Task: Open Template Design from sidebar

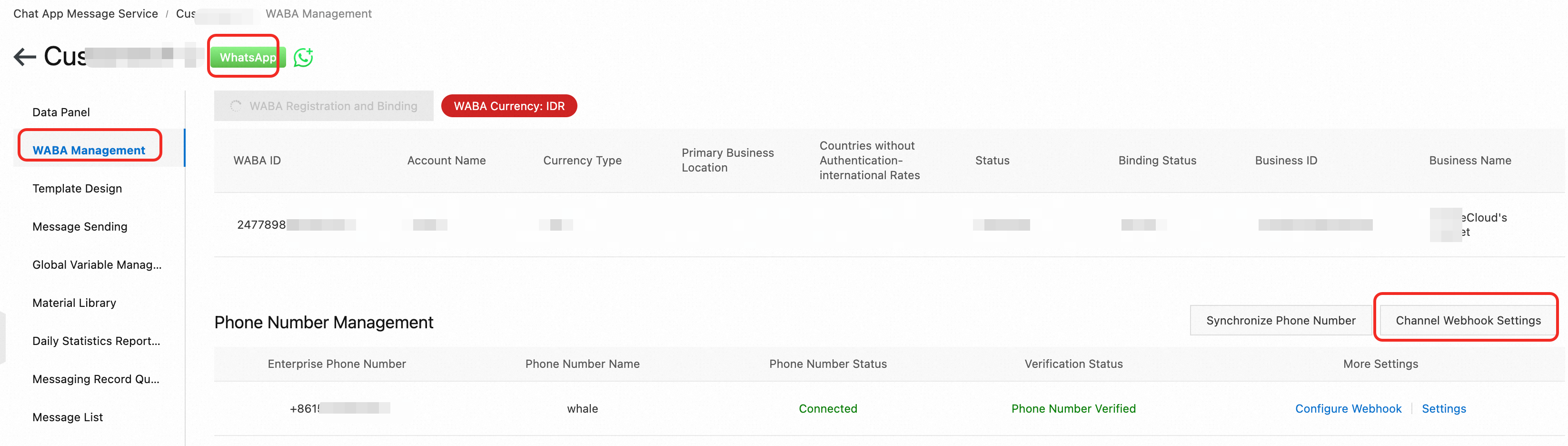Action: 77,188
